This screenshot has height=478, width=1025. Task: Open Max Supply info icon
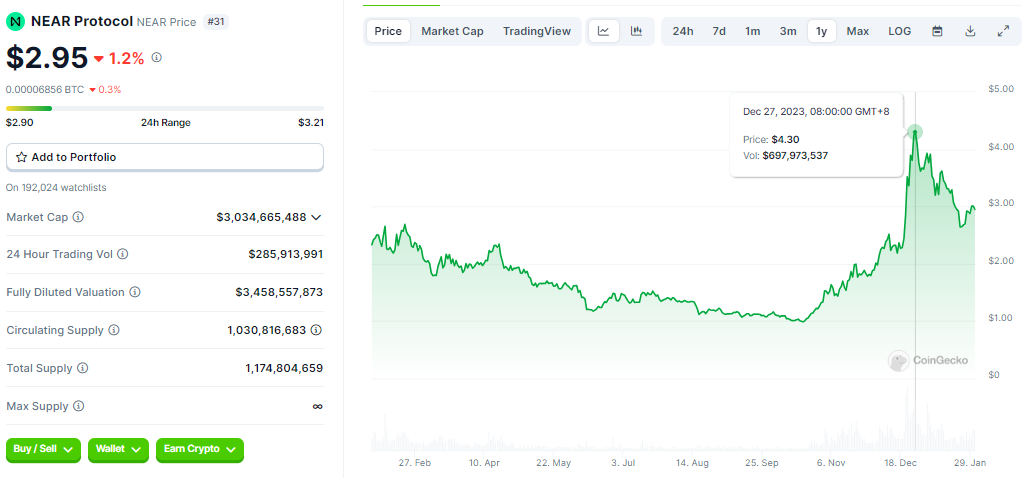(x=78, y=406)
